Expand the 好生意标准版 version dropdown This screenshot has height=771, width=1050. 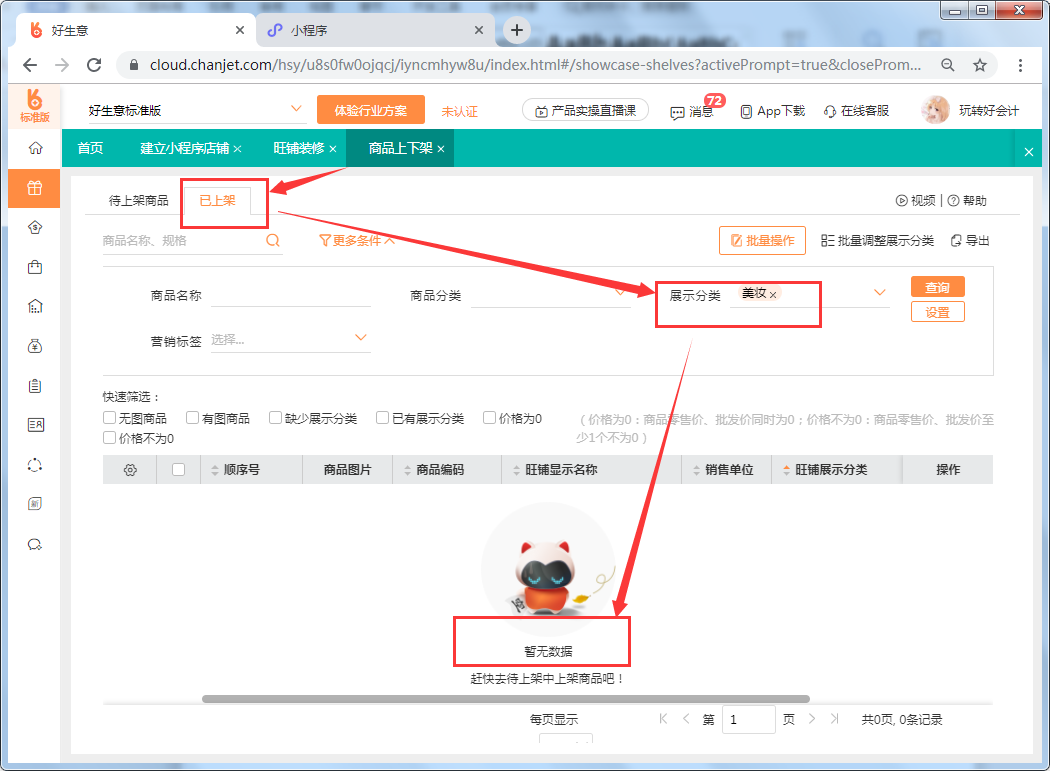296,109
